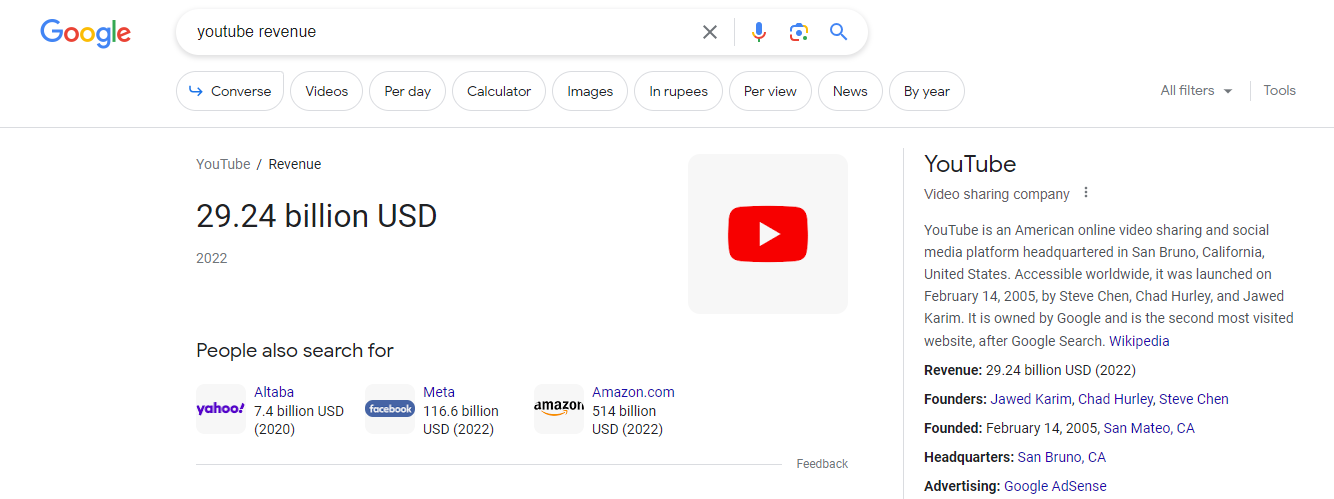Clear the search box with the X icon
The image size is (1334, 499).
tap(710, 32)
